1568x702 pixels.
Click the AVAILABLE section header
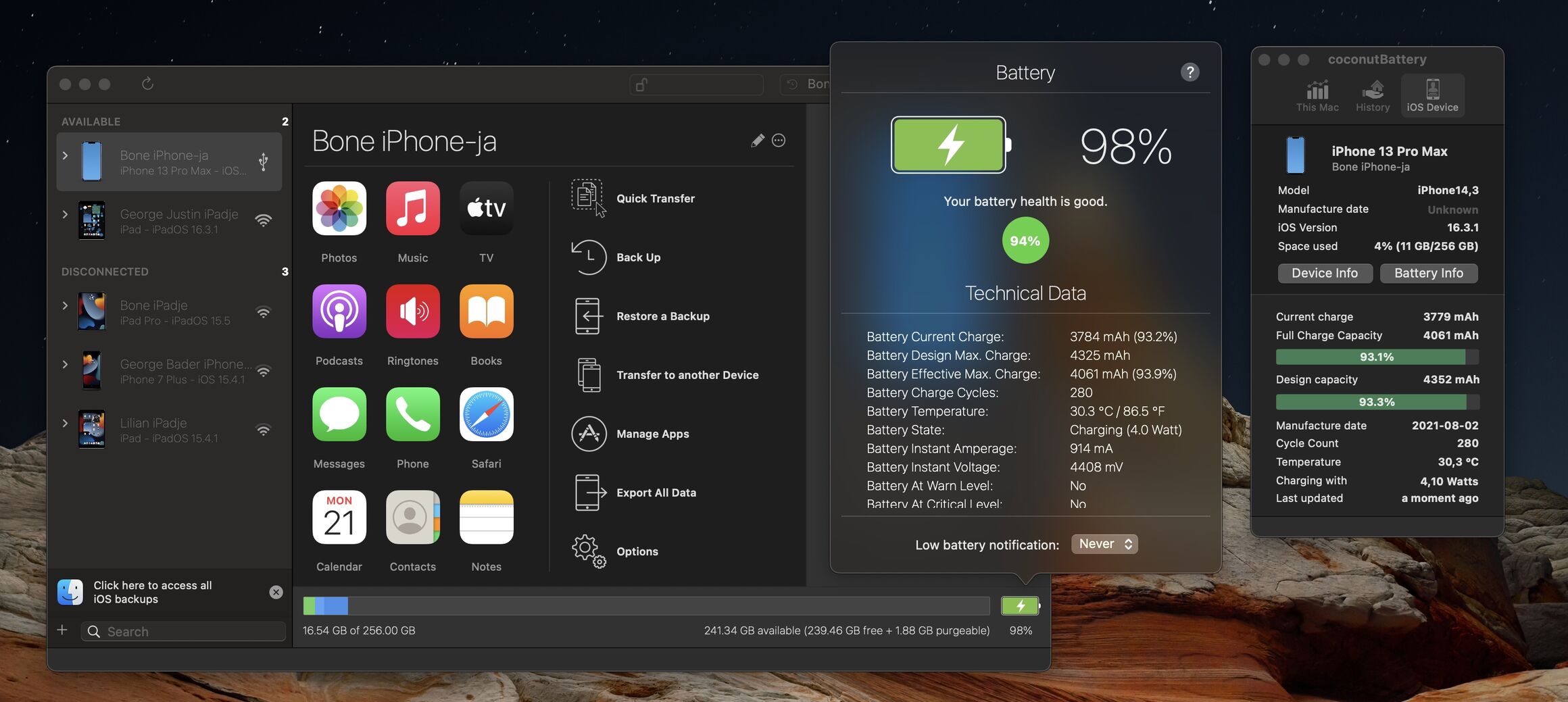point(91,122)
